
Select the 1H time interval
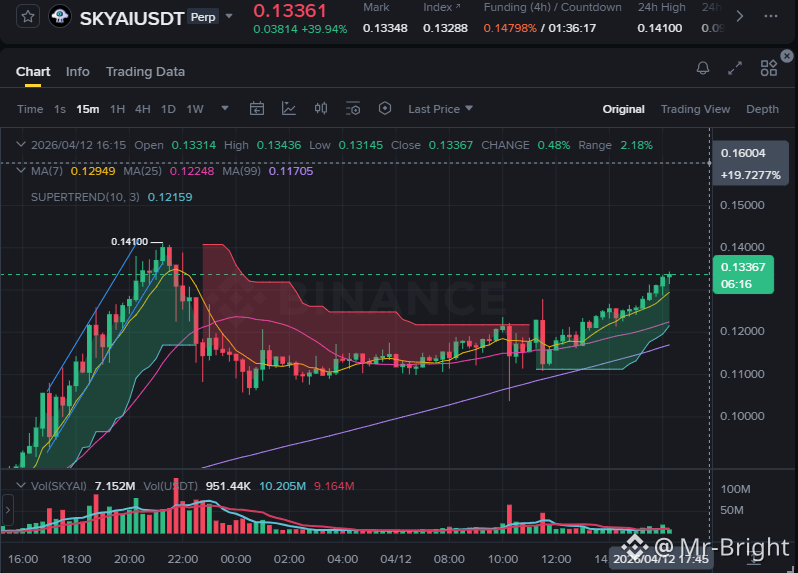point(118,109)
